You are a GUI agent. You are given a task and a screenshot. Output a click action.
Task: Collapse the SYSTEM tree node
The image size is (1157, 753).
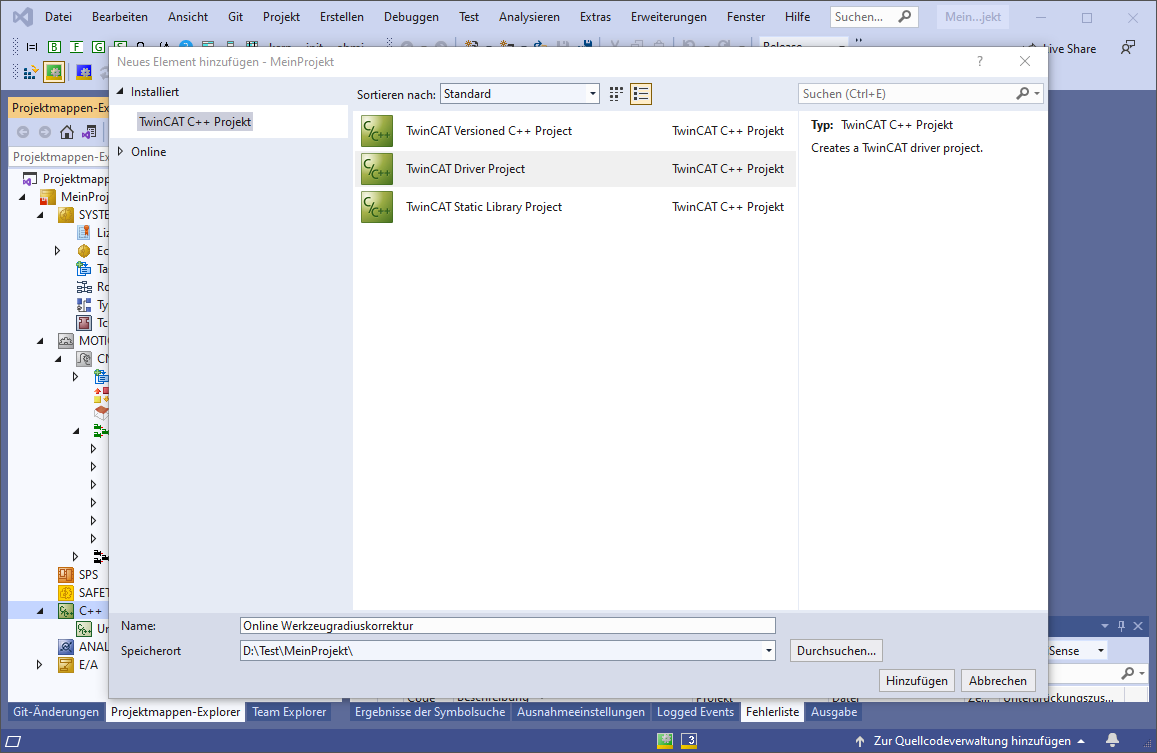[41, 215]
